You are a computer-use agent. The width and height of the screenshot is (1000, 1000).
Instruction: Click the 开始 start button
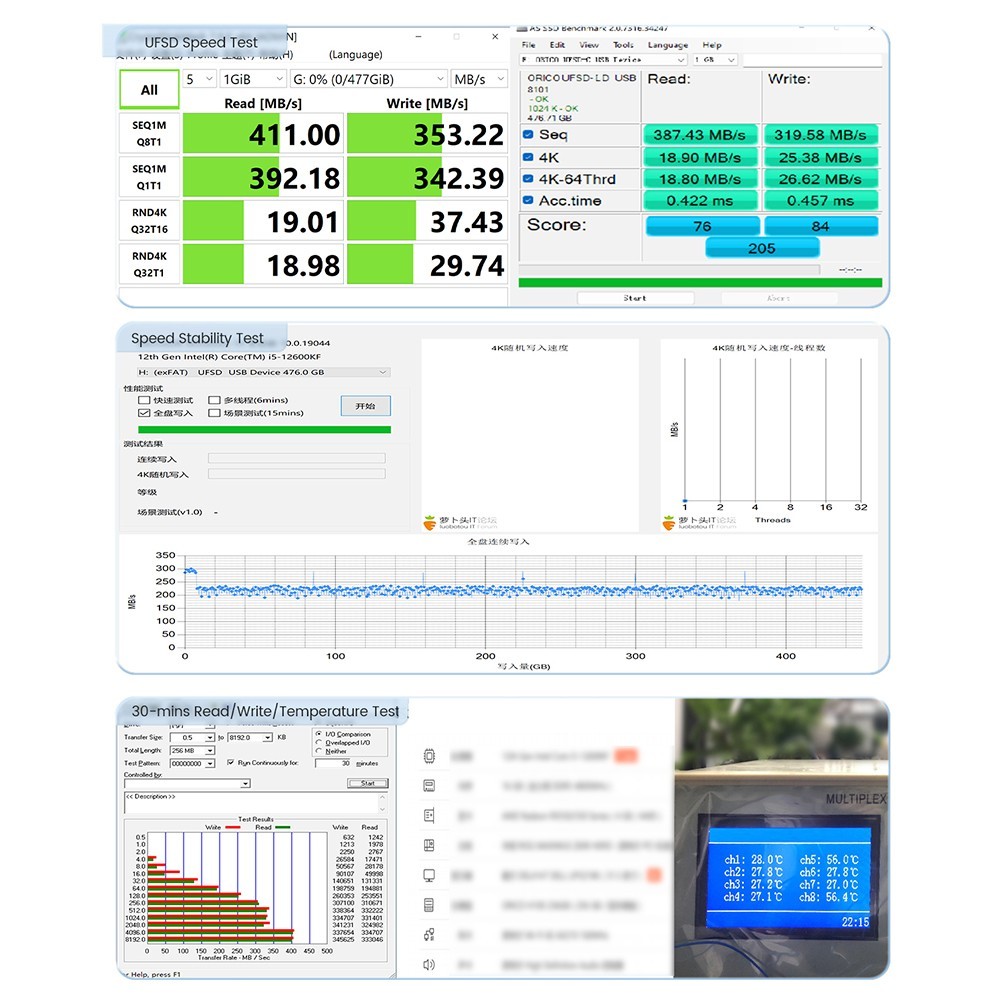click(365, 406)
